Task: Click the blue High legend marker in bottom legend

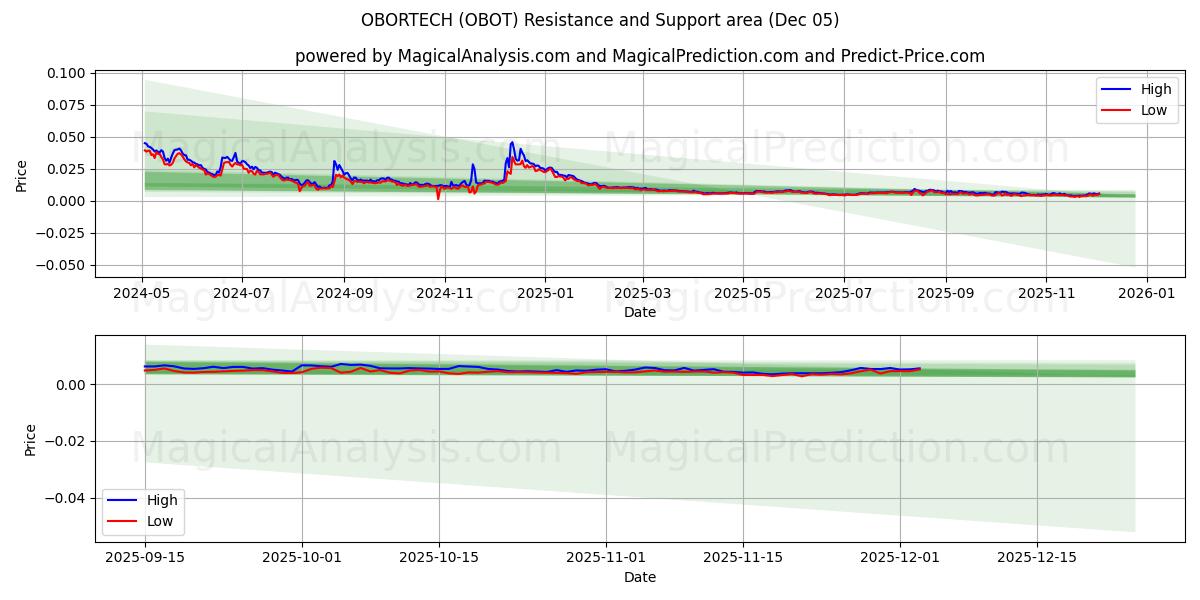Action: pos(122,499)
